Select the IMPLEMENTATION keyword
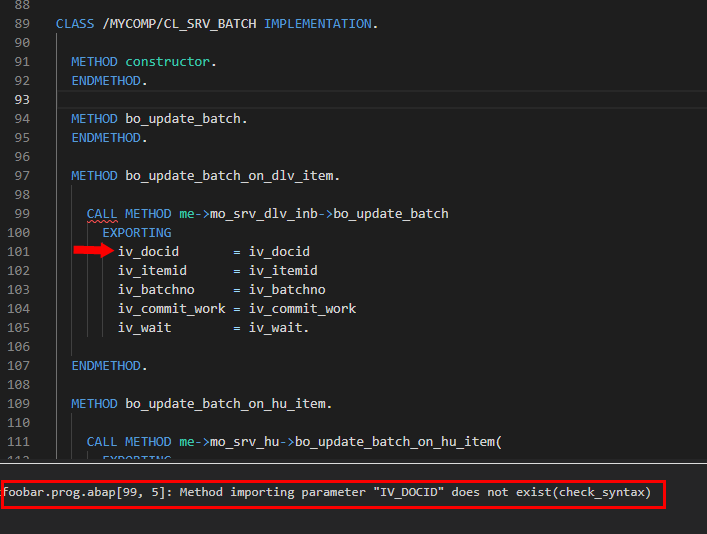 (318, 23)
